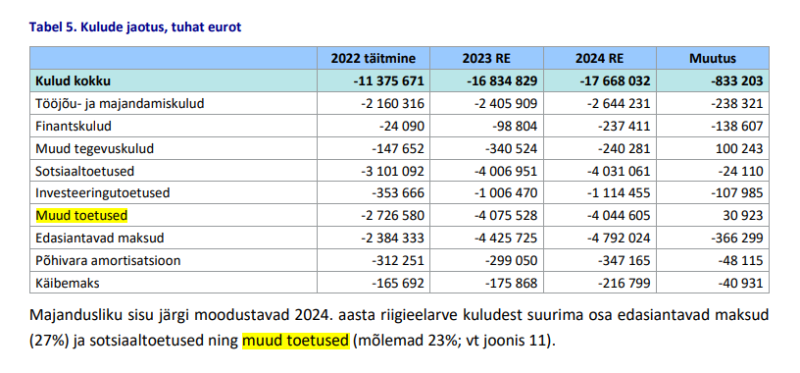The height and width of the screenshot is (373, 800).
Task: Click the change value -48 115
Action: (740, 261)
